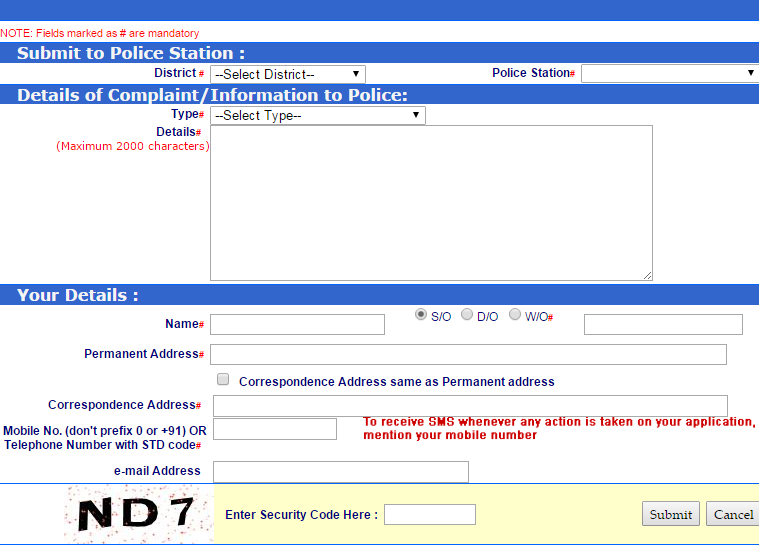The width and height of the screenshot is (759, 545).
Task: Tick Correspondence Address same as Permanent checkbox
Action: (x=223, y=380)
